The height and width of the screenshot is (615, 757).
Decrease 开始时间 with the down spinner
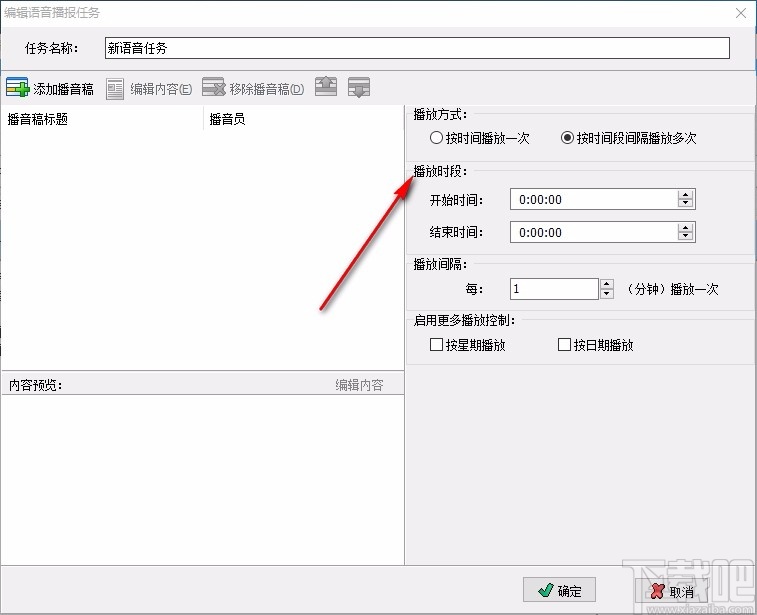coord(686,203)
